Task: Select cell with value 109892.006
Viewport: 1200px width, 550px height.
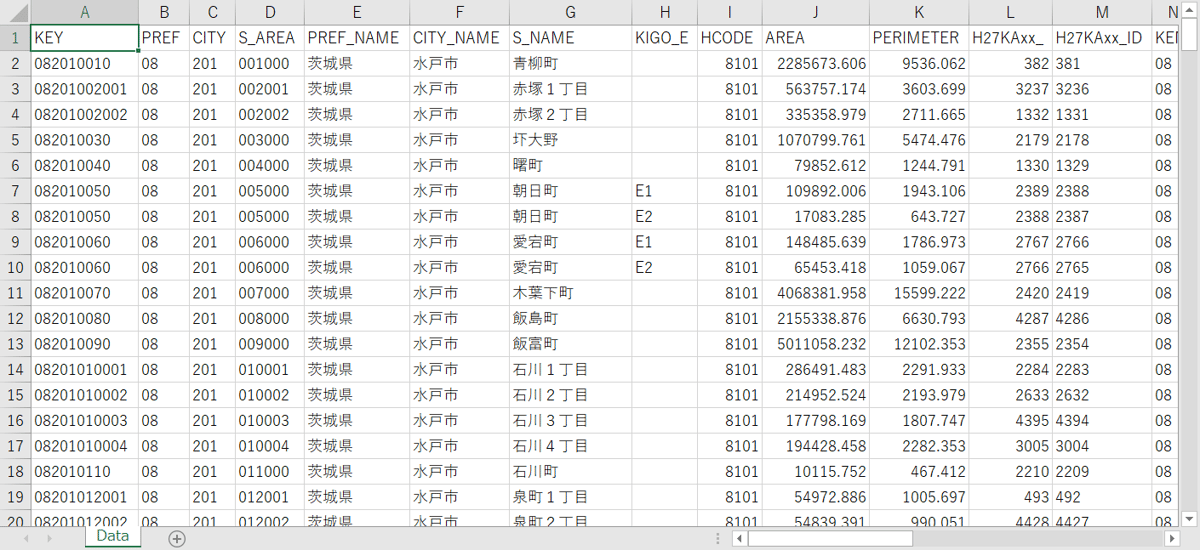Action: tap(815, 191)
